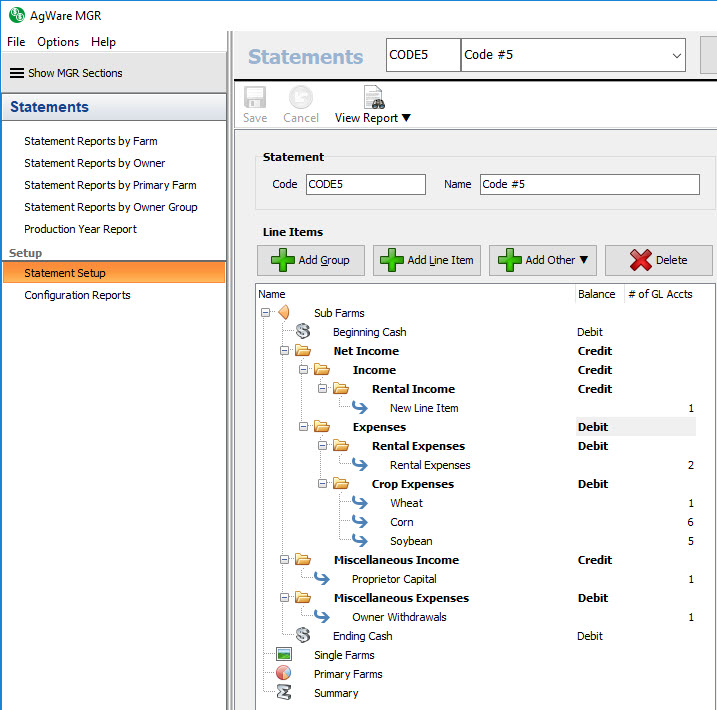This screenshot has height=710, width=717.
Task: Click the statement Name input field
Action: [x=588, y=184]
